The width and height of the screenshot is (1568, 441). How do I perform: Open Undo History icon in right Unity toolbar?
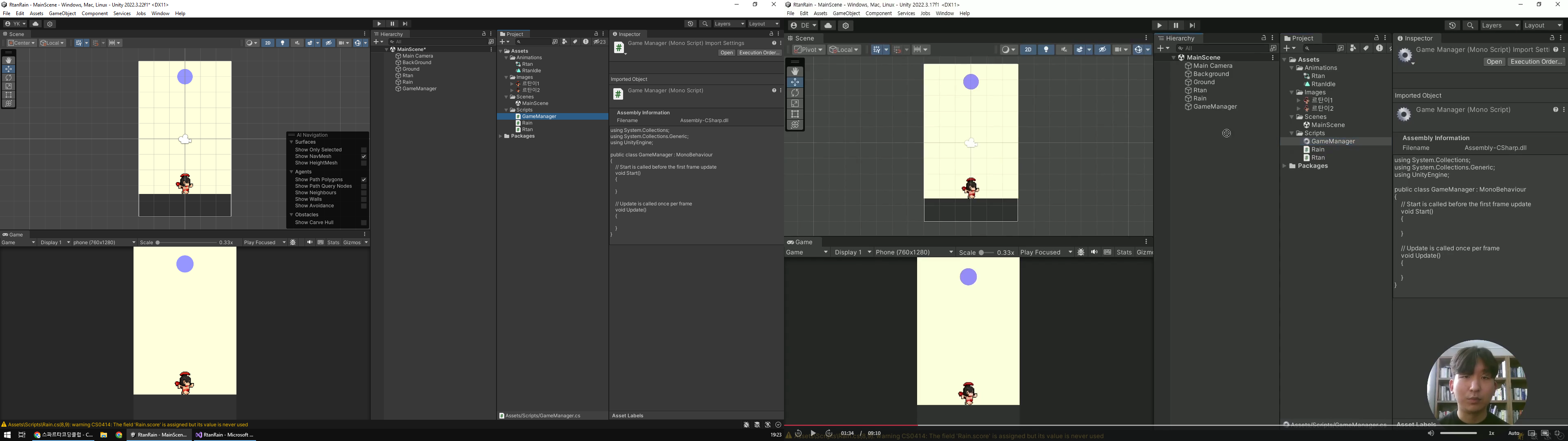[x=1452, y=26]
